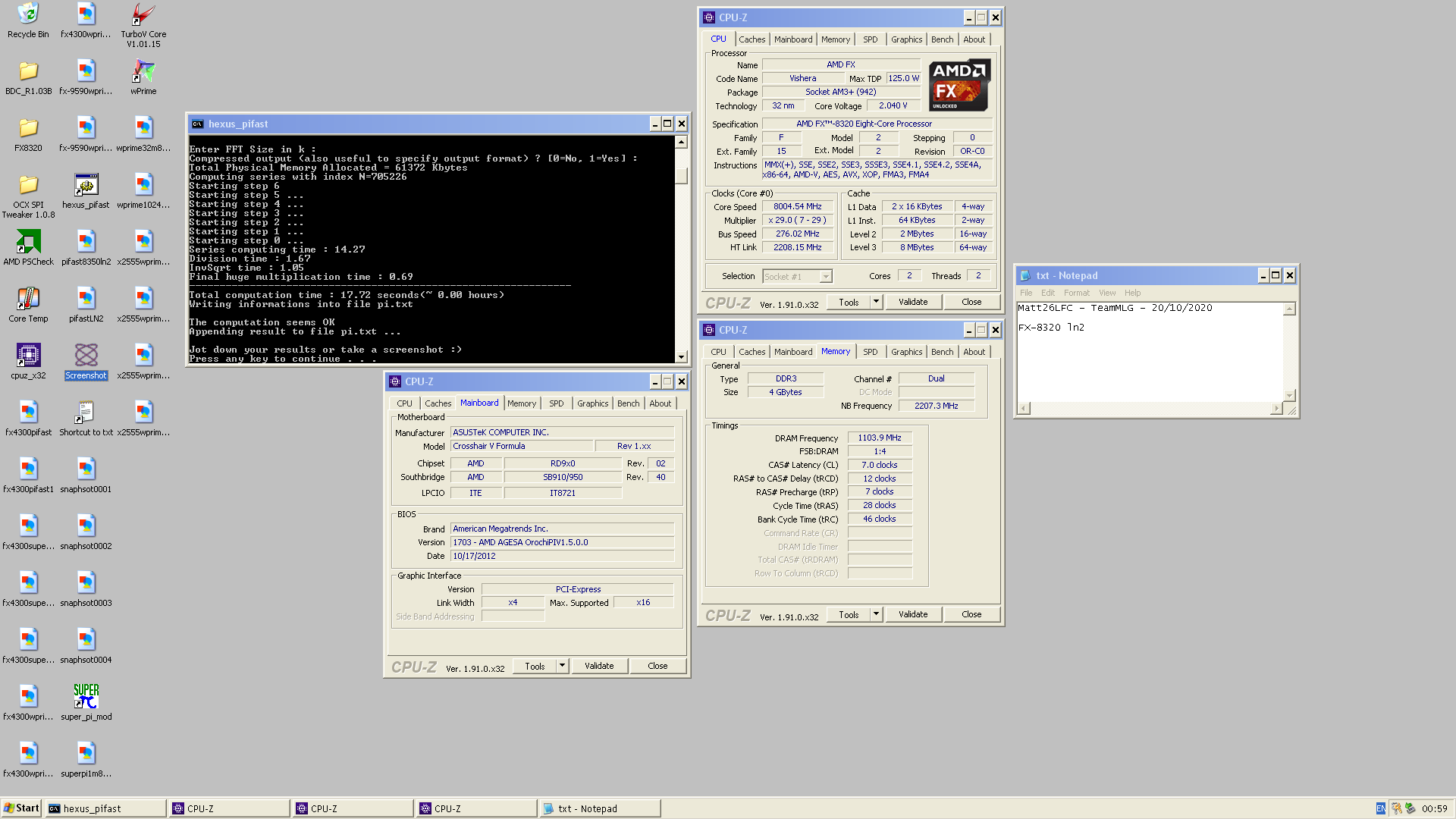The image size is (1456, 819).
Task: Open the fx4300pifast desktop file
Action: [x=28, y=419]
